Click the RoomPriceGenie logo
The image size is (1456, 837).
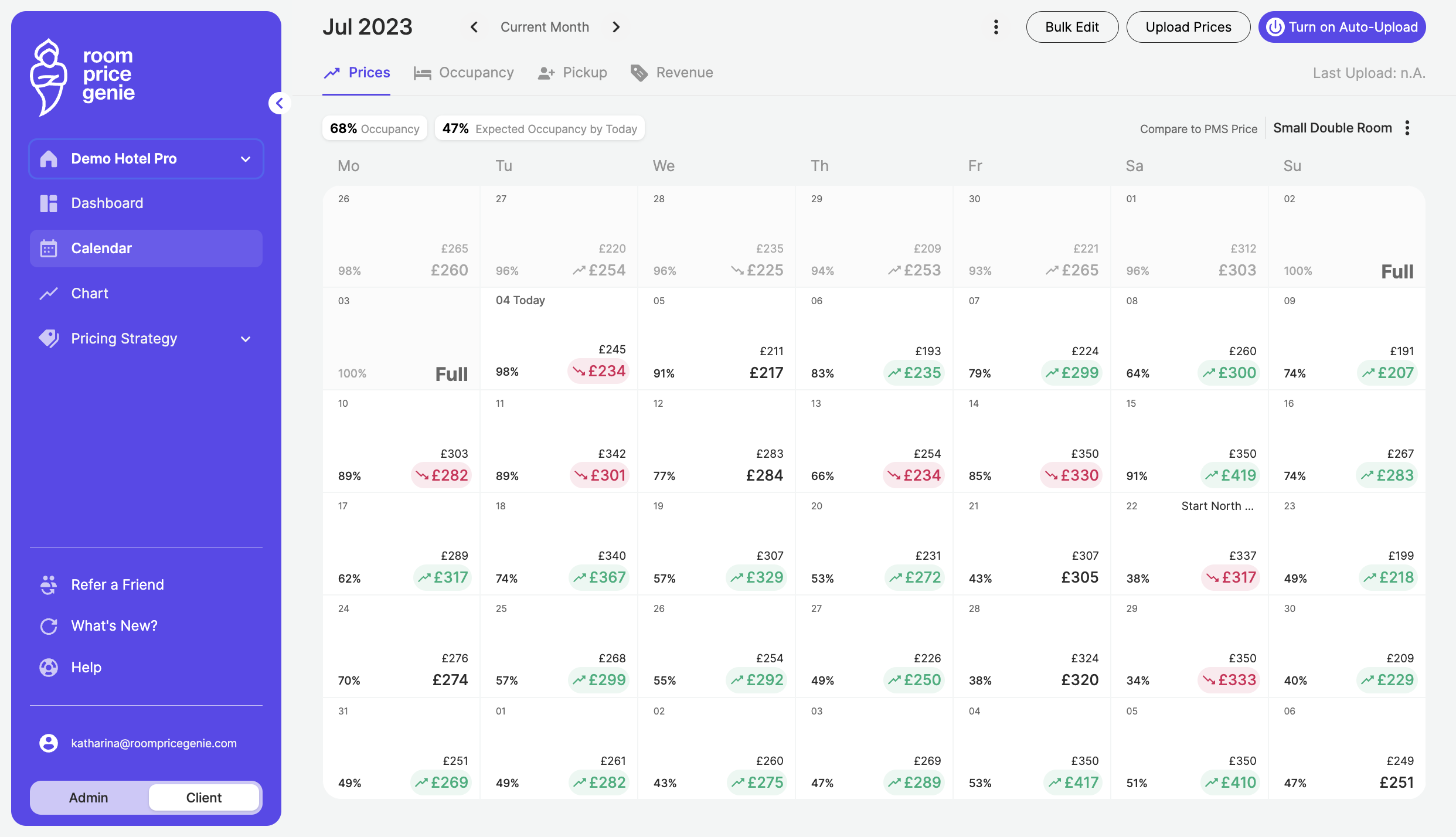(82, 77)
